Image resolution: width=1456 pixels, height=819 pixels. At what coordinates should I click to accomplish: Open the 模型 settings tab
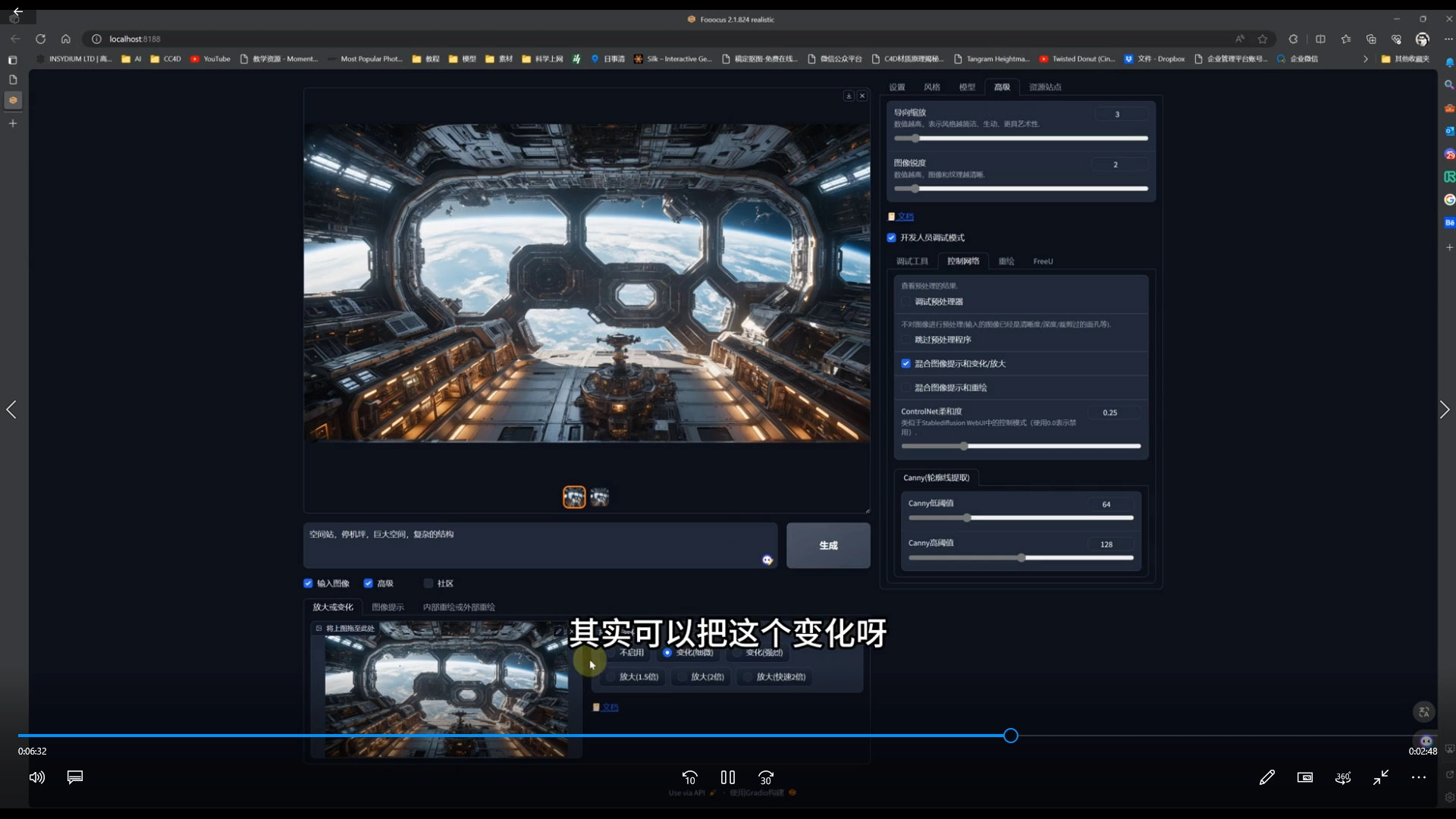point(967,87)
